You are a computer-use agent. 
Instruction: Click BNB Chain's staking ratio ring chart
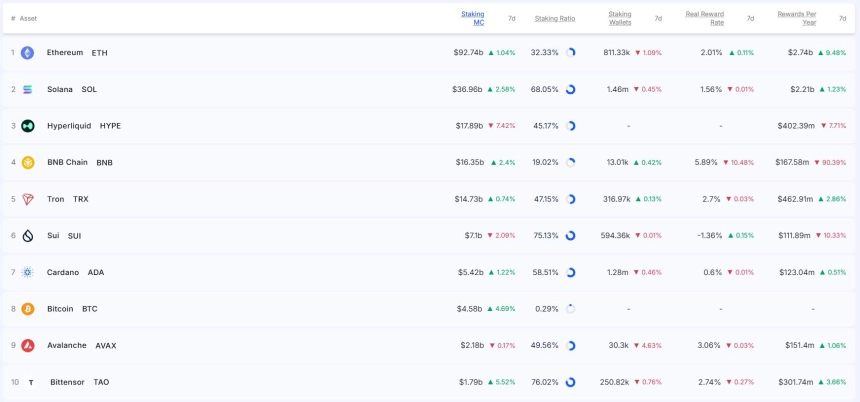click(570, 162)
